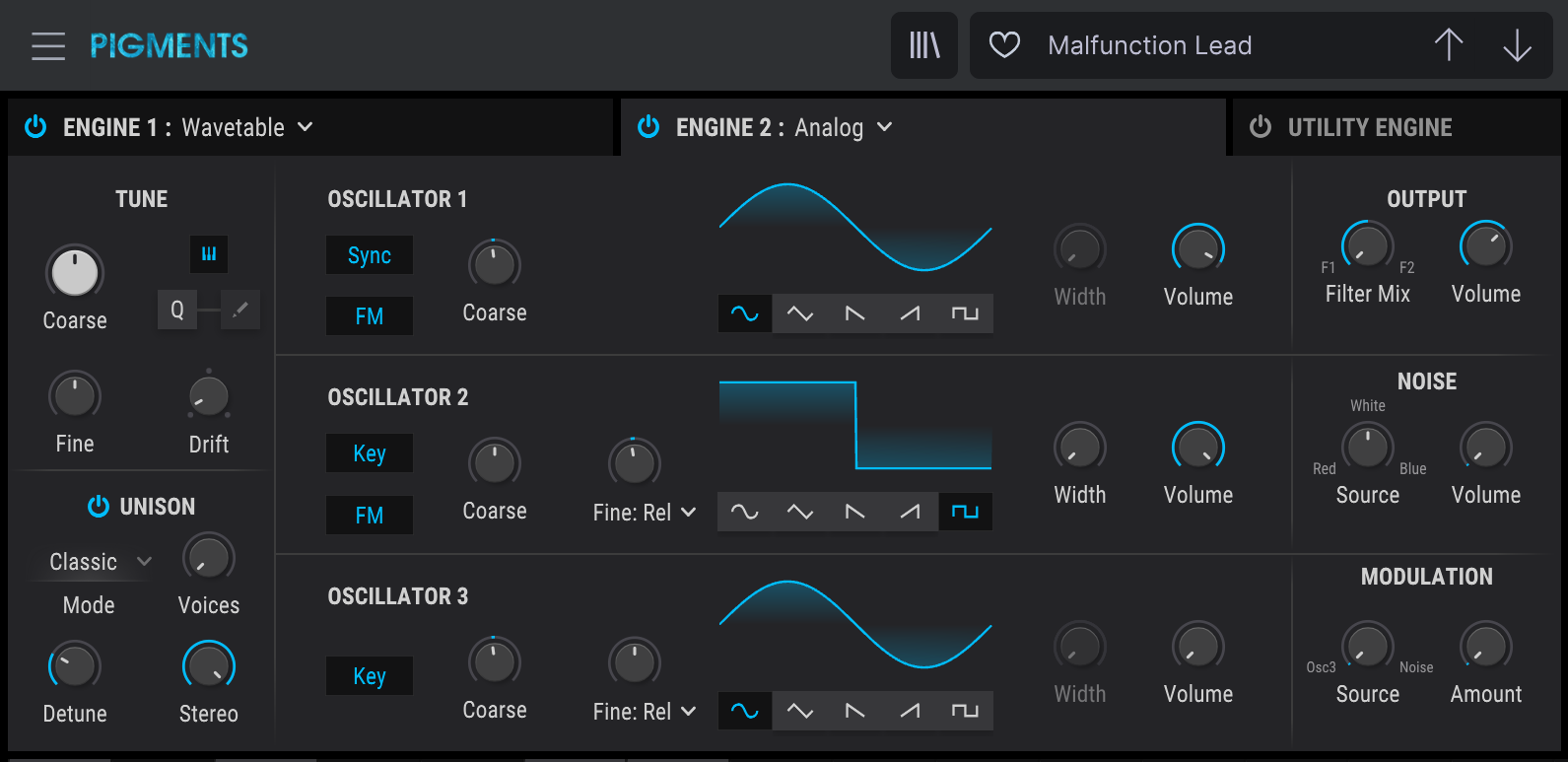This screenshot has width=1568, height=762.
Task: Toggle Engine 1 power button
Action: [x=35, y=126]
